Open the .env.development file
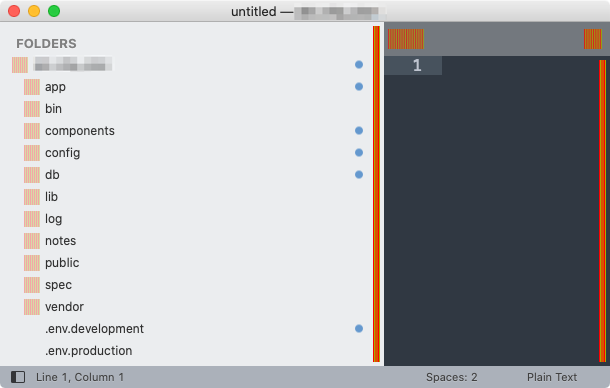 point(95,329)
